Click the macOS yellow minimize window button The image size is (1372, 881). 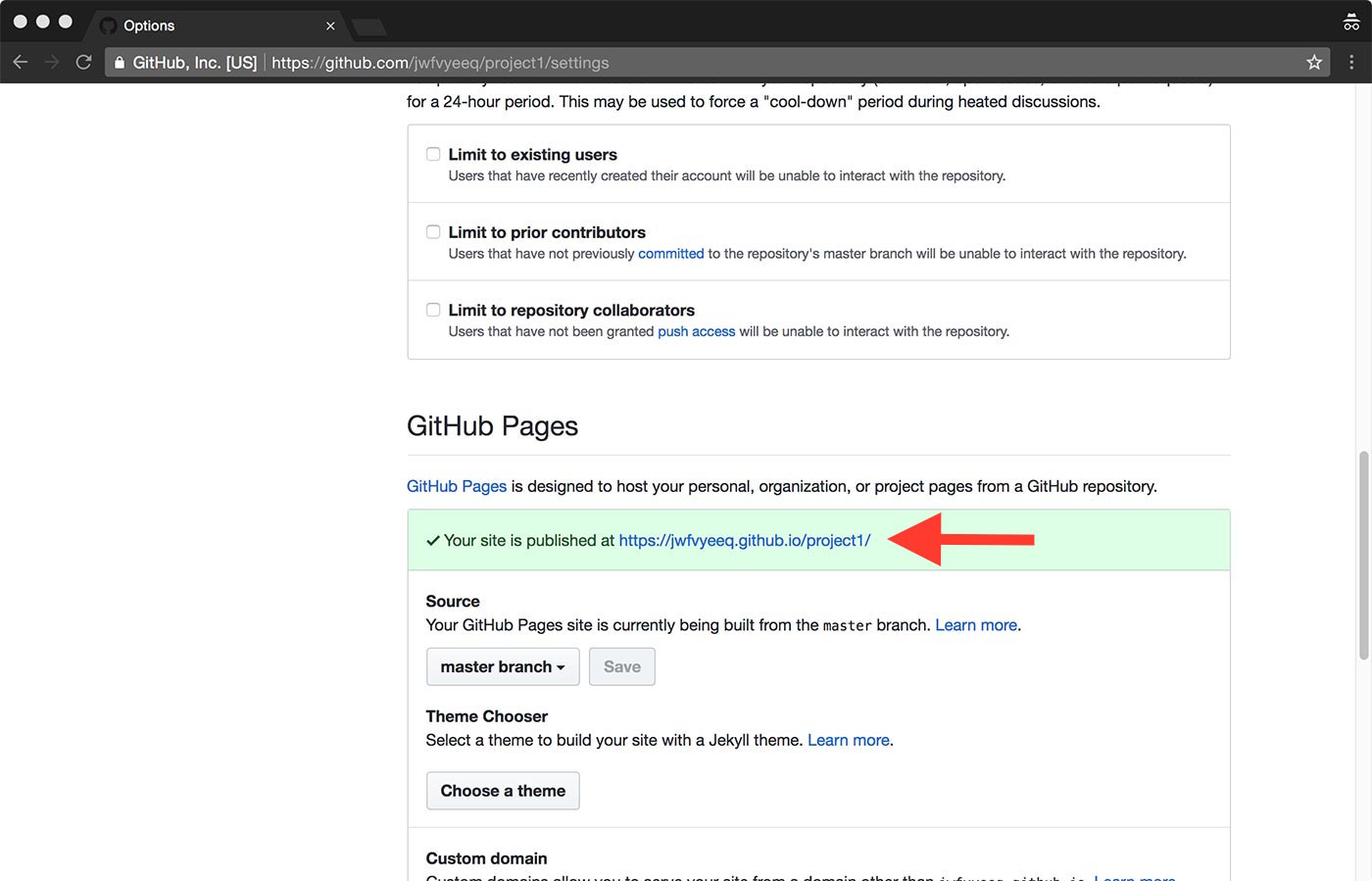click(x=42, y=22)
